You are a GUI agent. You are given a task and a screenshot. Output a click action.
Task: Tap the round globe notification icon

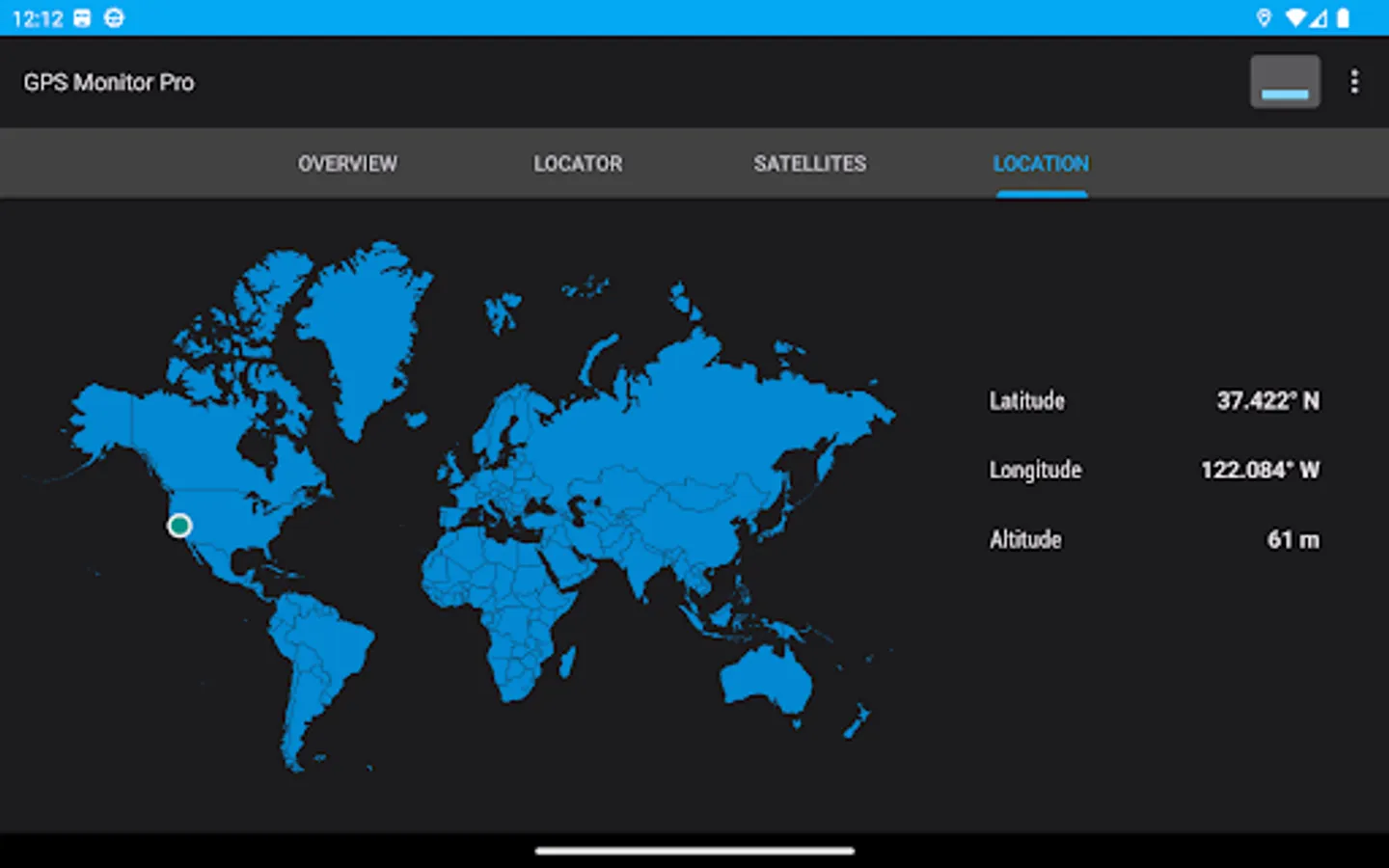point(114,18)
